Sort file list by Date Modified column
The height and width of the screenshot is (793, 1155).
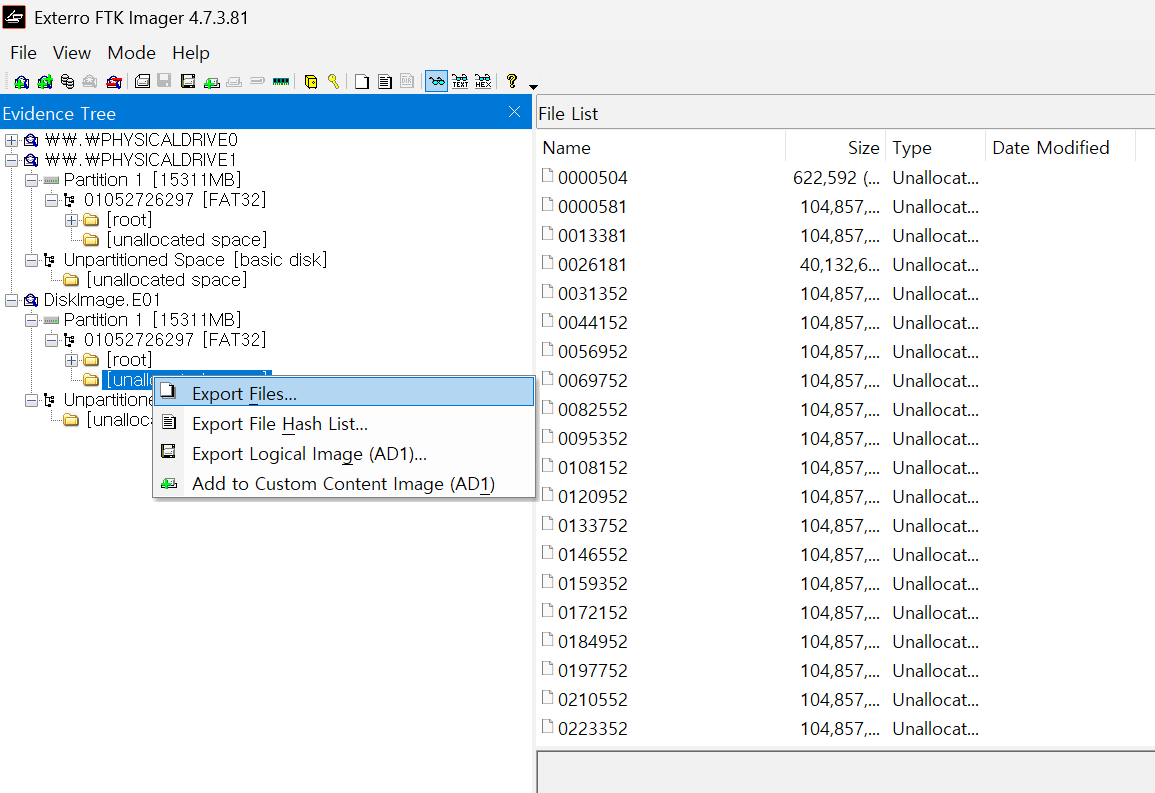(1061, 147)
